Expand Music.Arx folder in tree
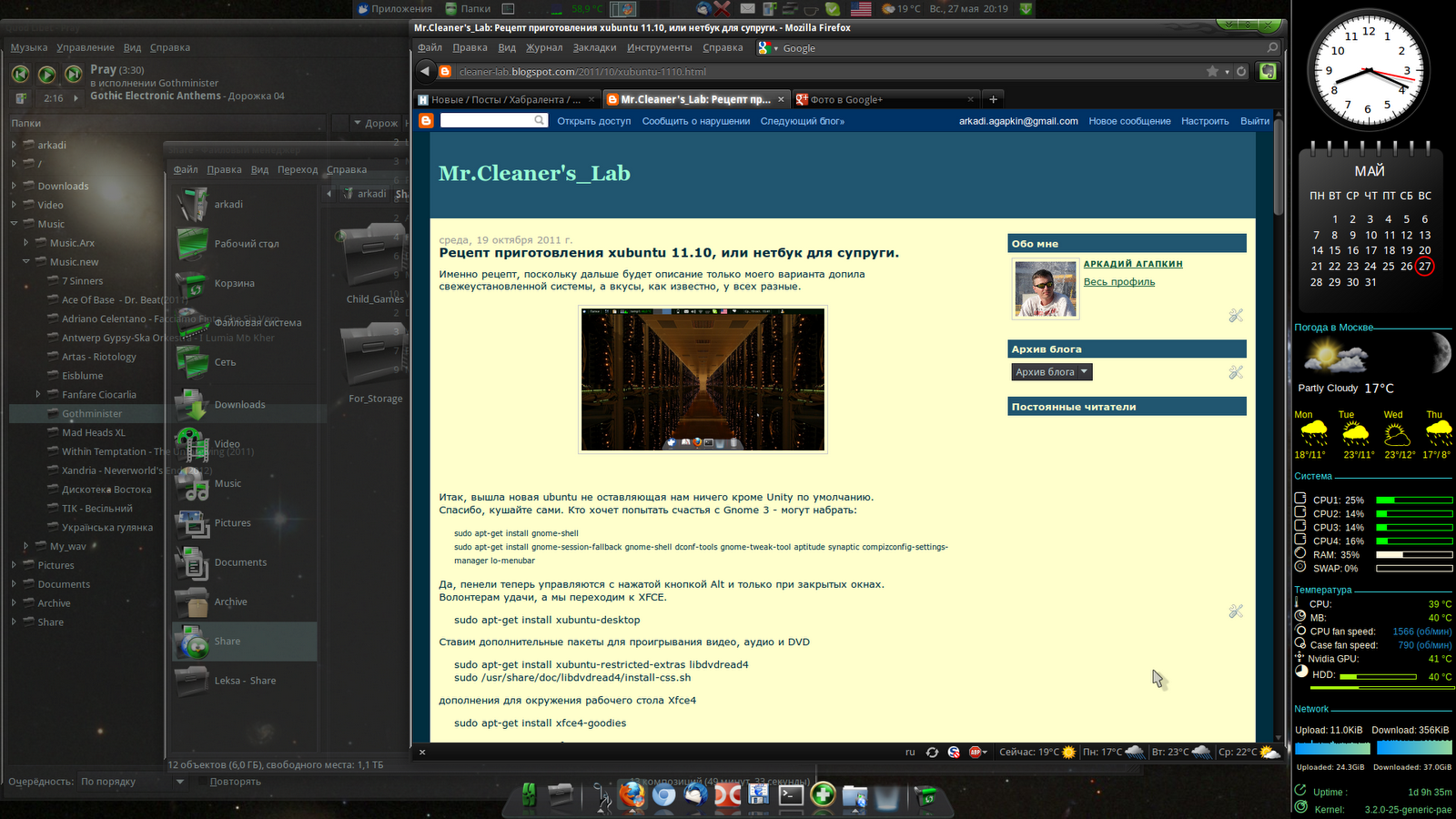 [x=25, y=243]
